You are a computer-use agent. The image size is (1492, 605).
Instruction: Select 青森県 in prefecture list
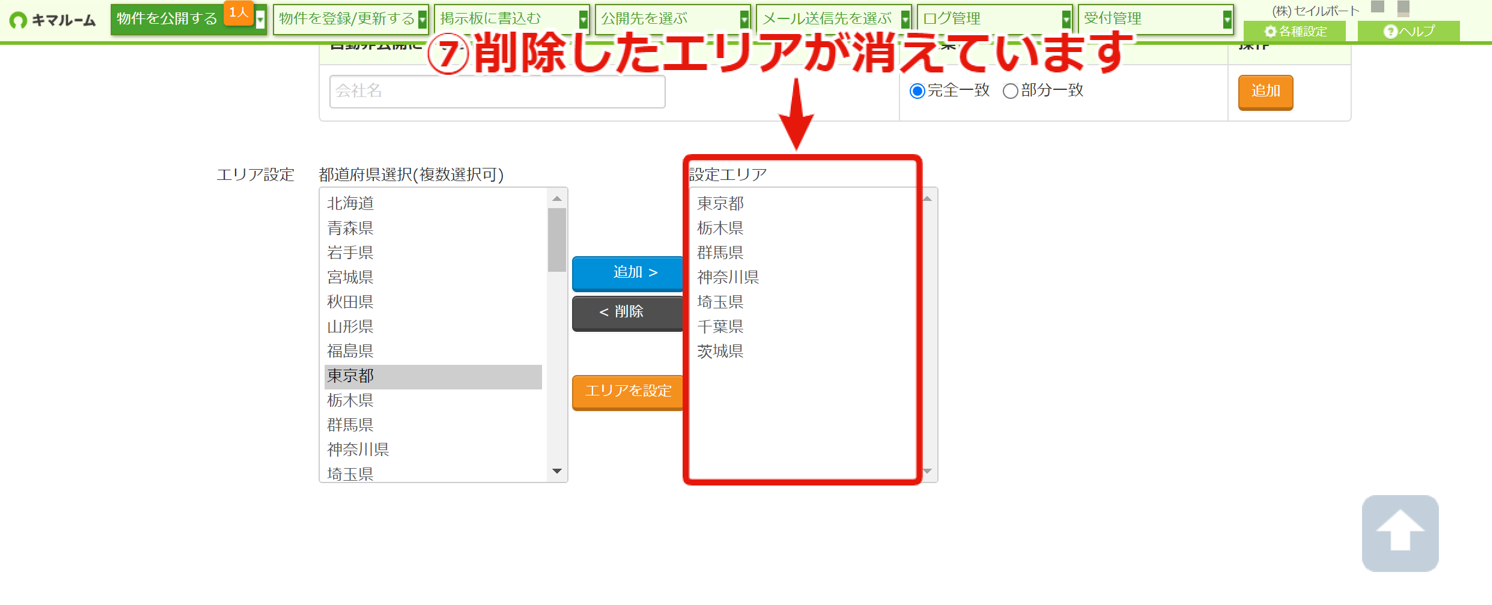pyautogui.click(x=433, y=228)
